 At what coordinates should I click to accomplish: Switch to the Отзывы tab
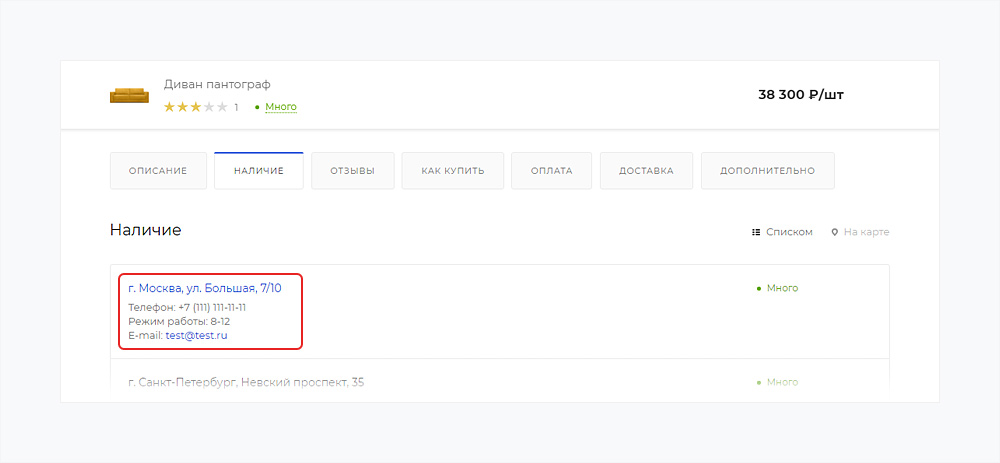coord(352,171)
